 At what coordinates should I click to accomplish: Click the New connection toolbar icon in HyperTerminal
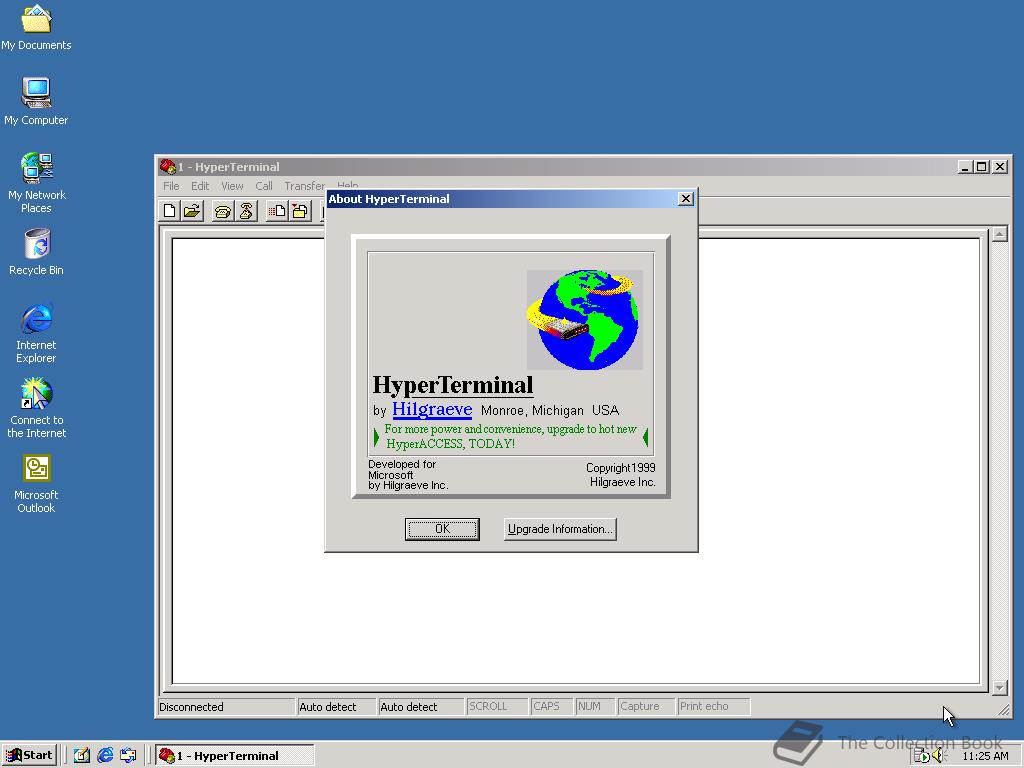pyautogui.click(x=170, y=211)
